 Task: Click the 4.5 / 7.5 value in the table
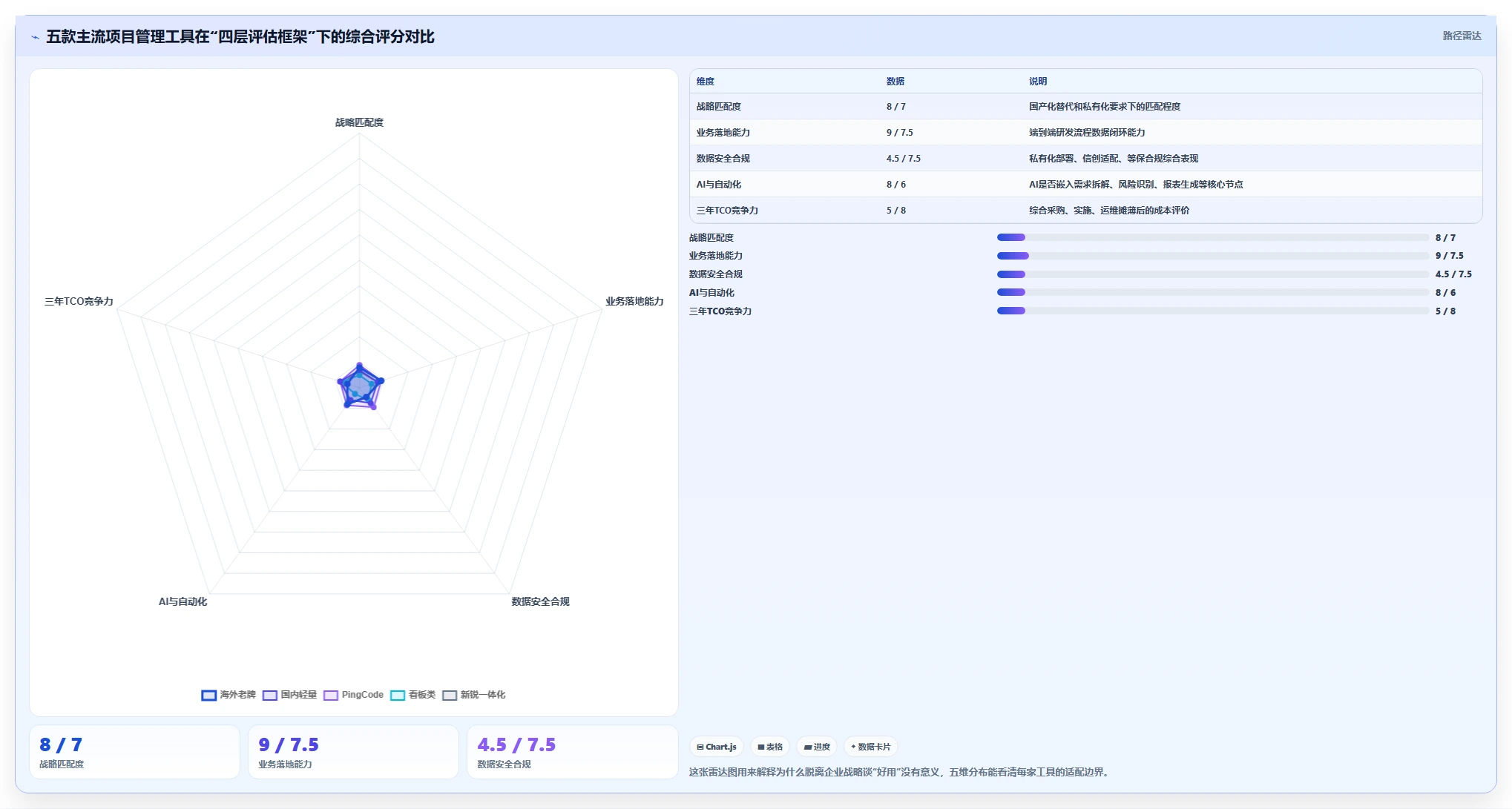click(x=904, y=159)
